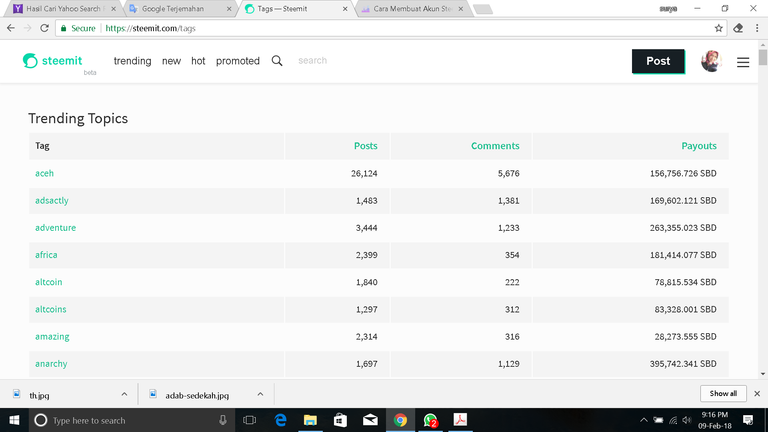Open the adventure tag
This screenshot has width=768, height=432.
click(x=55, y=227)
